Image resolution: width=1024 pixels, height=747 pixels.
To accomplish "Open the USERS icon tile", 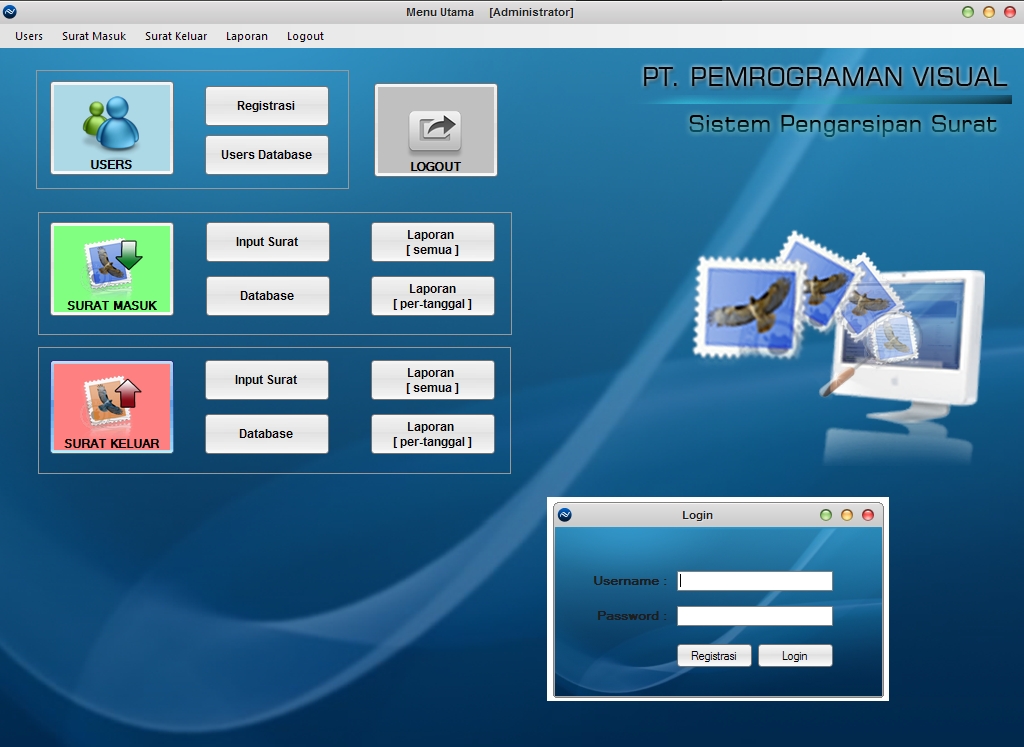I will 112,128.
